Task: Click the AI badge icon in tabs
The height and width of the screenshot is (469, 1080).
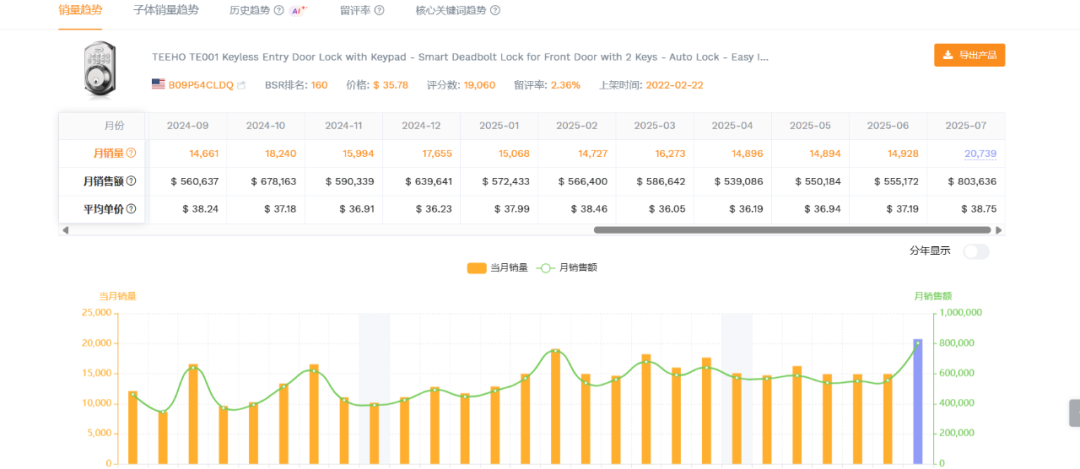Action: point(298,10)
